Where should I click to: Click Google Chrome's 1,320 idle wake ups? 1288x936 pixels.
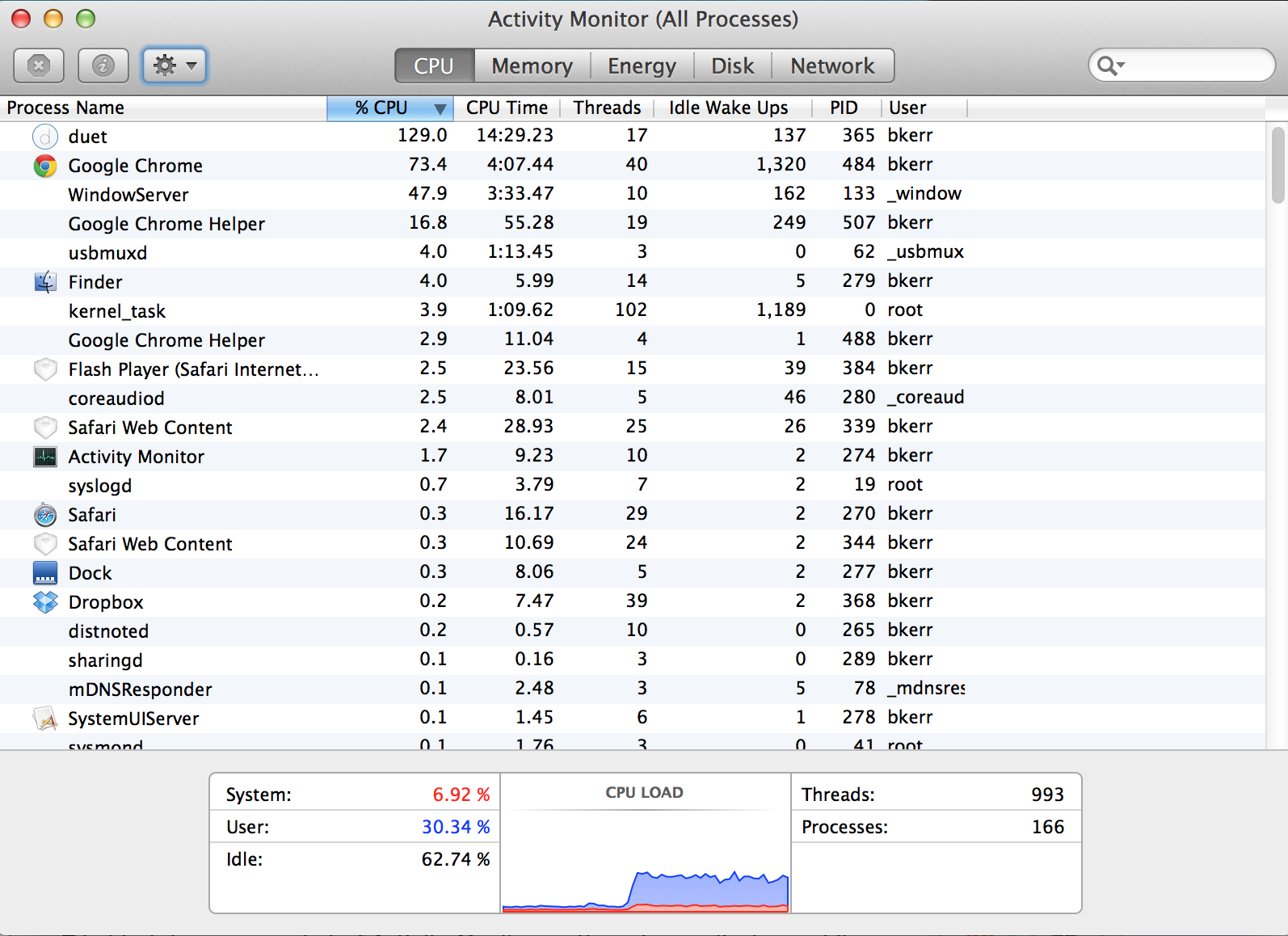coord(781,164)
